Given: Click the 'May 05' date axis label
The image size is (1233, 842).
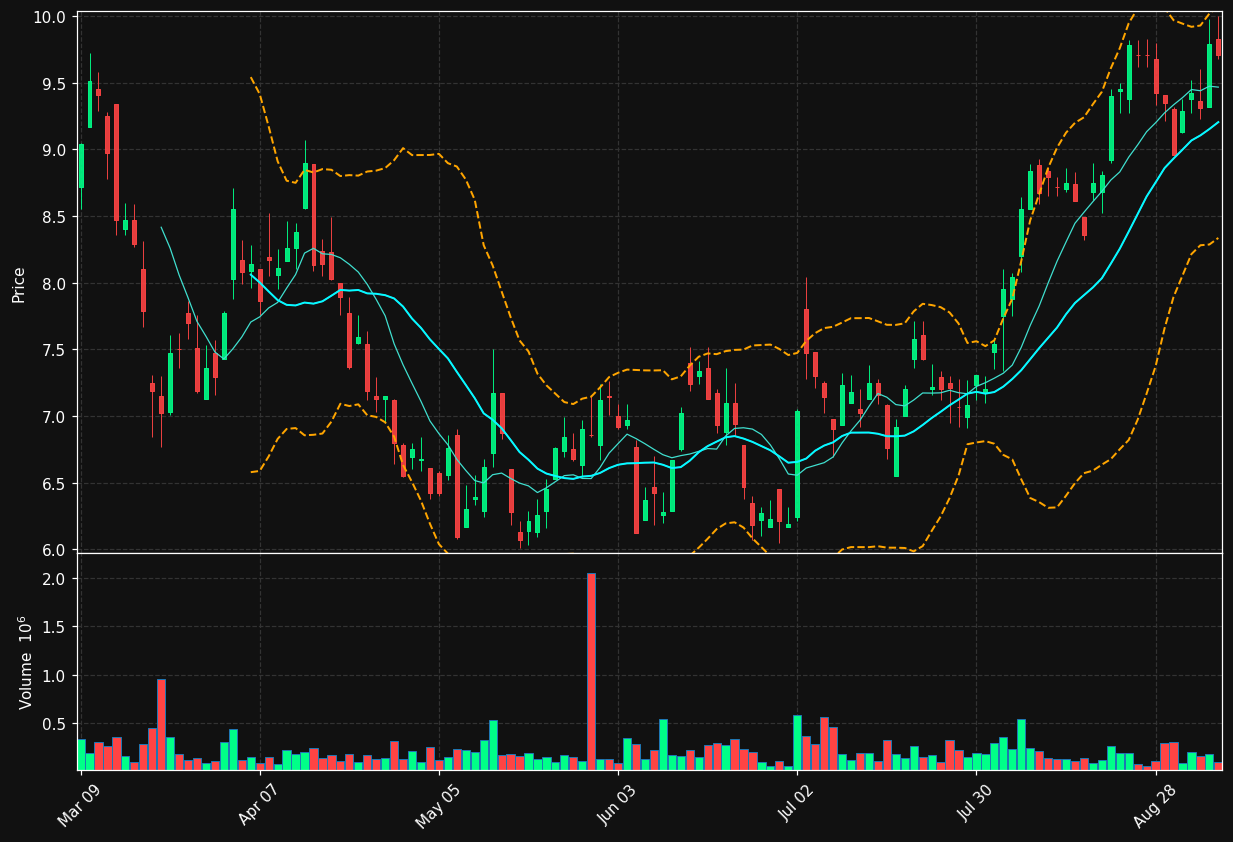Looking at the screenshot, I should coord(436,806).
